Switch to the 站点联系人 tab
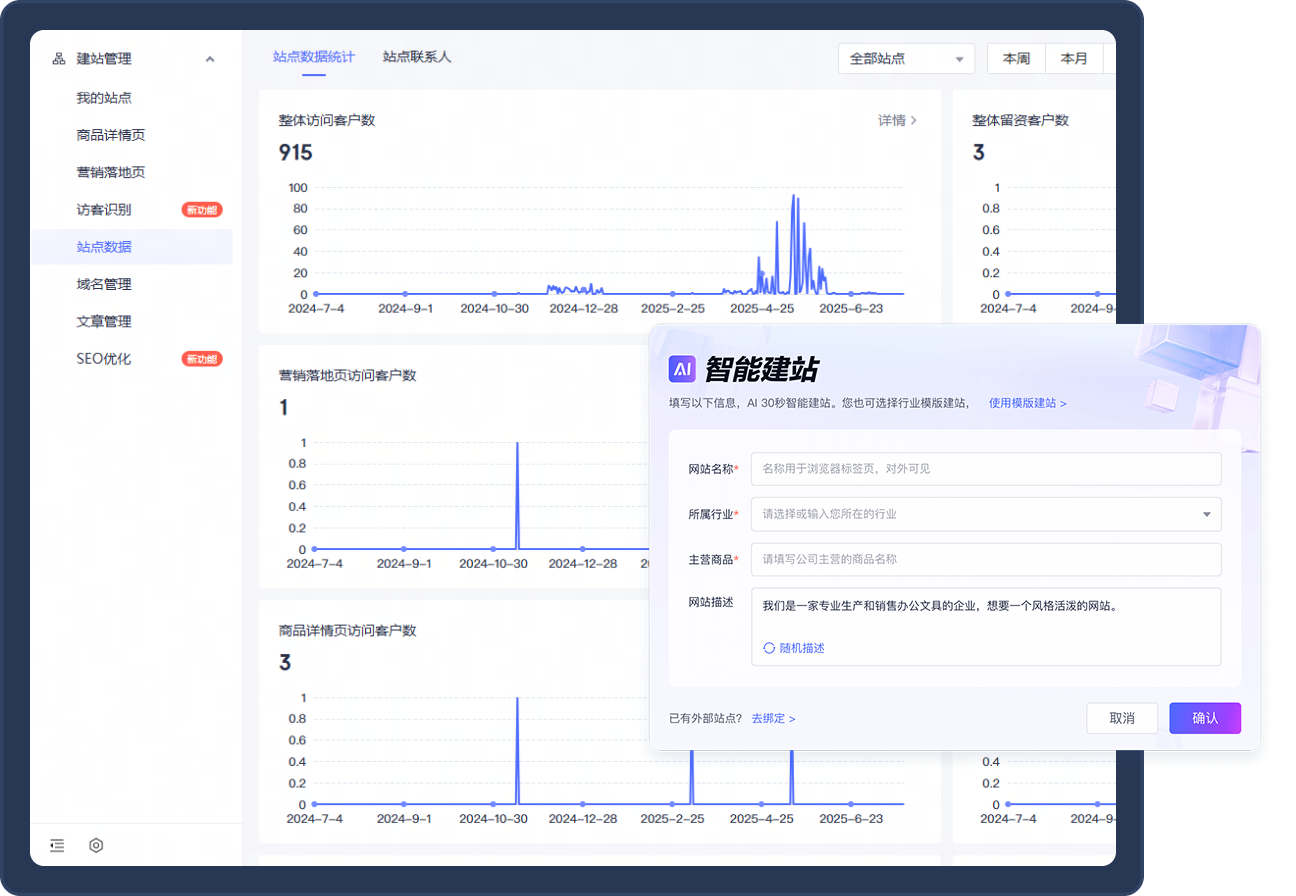The image size is (1296, 896). [417, 57]
